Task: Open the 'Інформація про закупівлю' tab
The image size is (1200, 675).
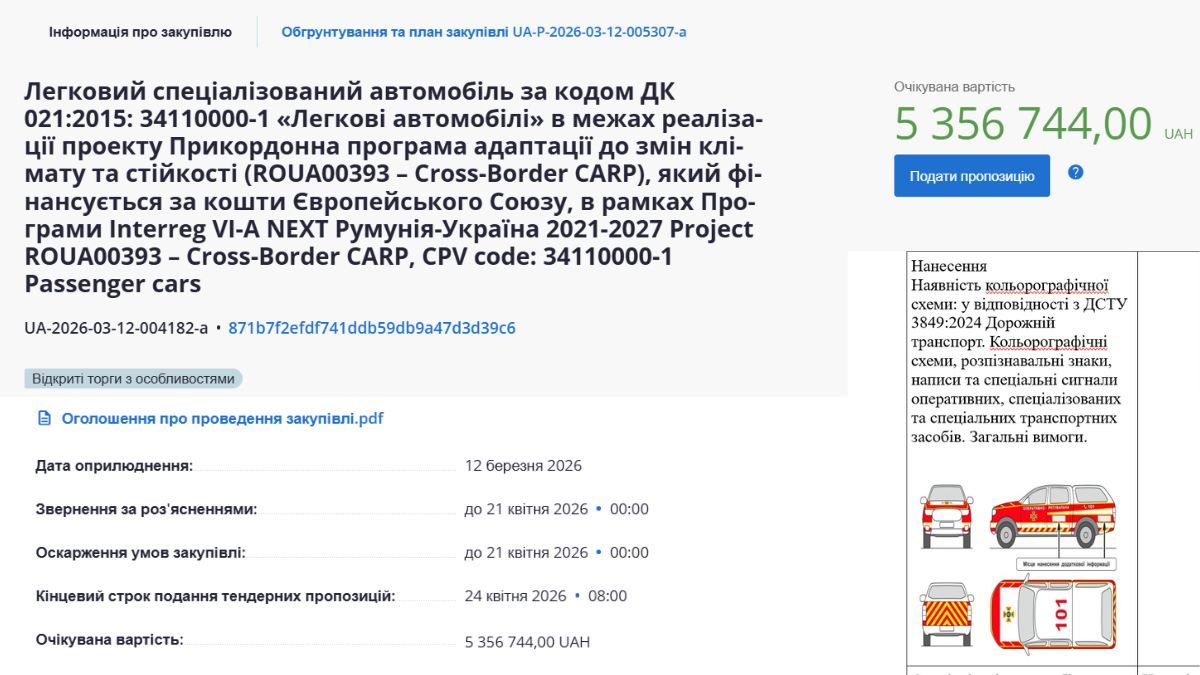Action: 140,32
